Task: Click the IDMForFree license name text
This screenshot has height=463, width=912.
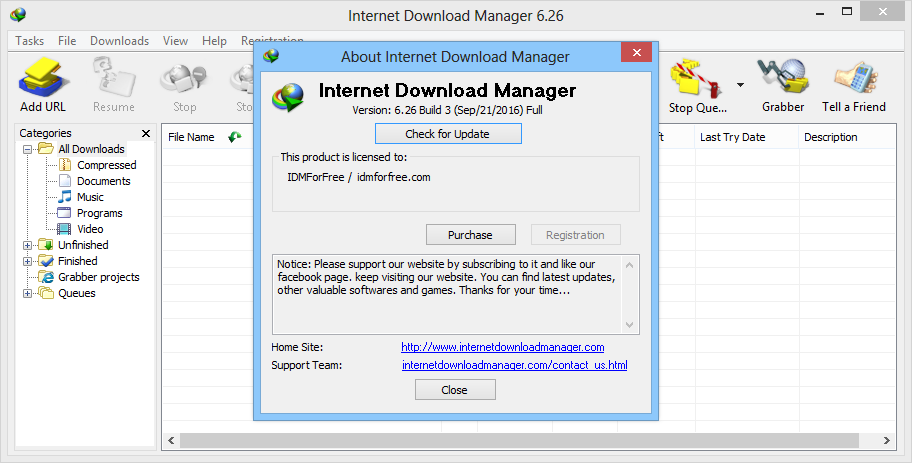Action: (316, 177)
